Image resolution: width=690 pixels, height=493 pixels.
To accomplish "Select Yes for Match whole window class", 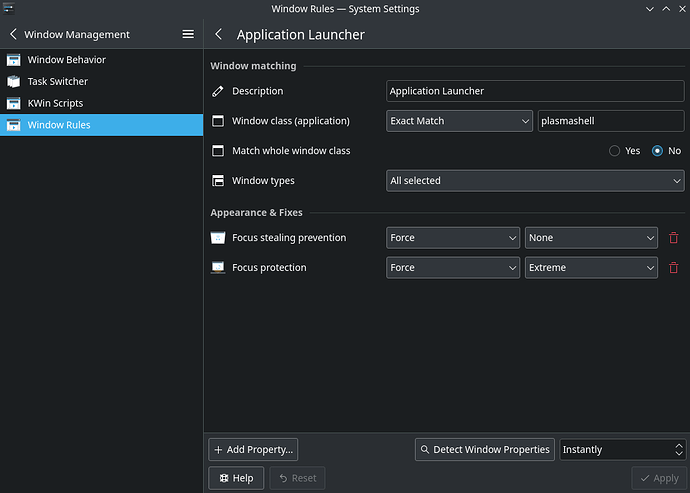I will pyautogui.click(x=614, y=151).
